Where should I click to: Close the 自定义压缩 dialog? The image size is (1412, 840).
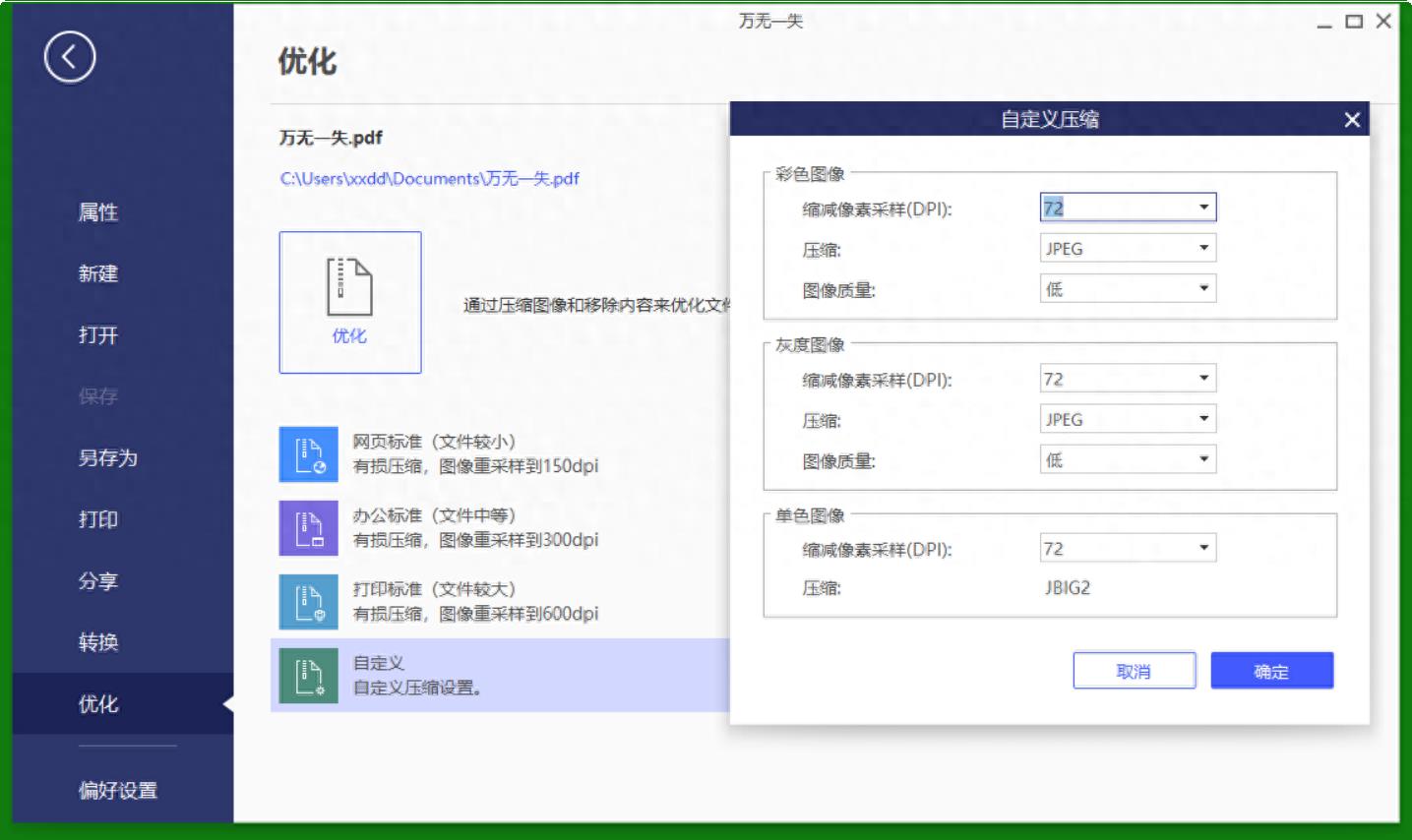1352,120
